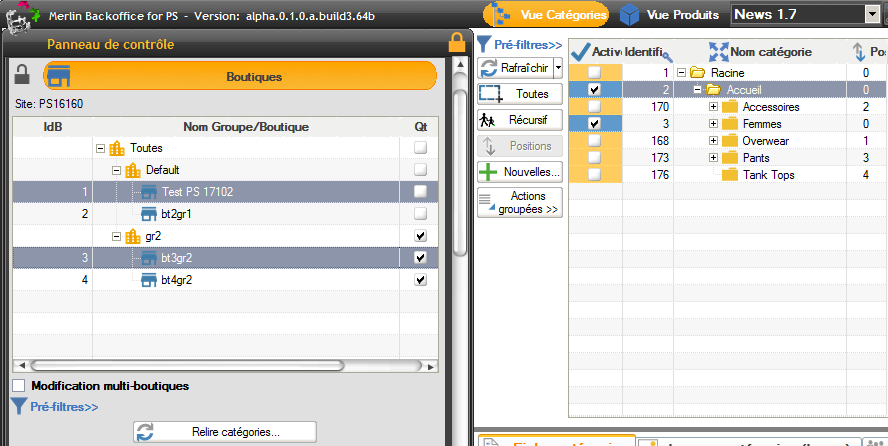Click the Récursif button
The width and height of the screenshot is (888, 446).
click(520, 120)
